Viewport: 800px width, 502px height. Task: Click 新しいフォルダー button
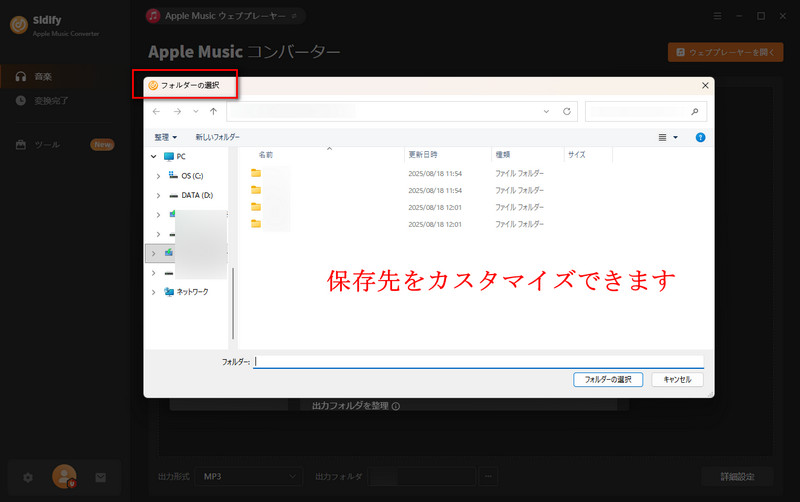coord(217,137)
